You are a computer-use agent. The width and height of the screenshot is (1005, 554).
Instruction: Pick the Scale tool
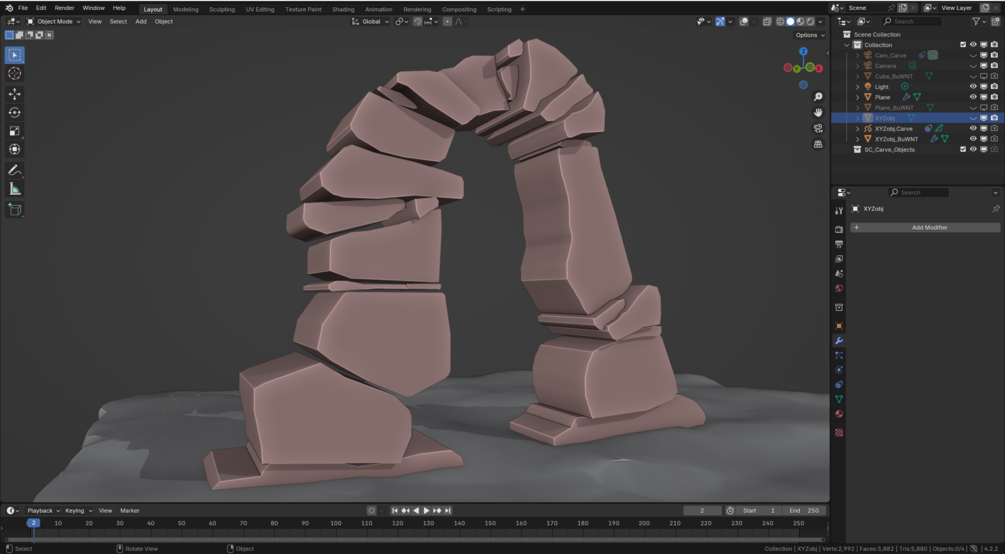14,131
